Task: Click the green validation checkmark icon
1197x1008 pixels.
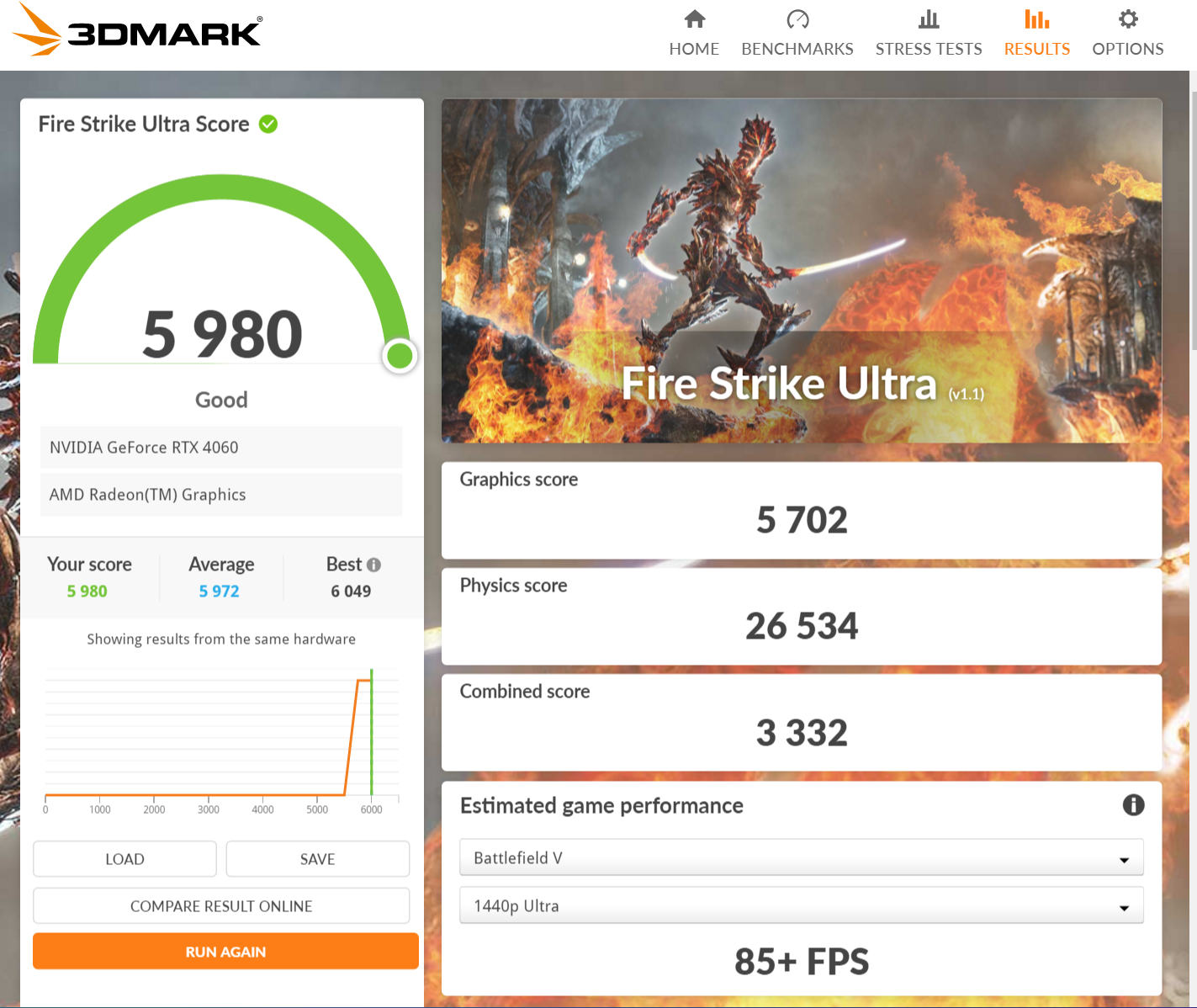Action: pos(268,125)
